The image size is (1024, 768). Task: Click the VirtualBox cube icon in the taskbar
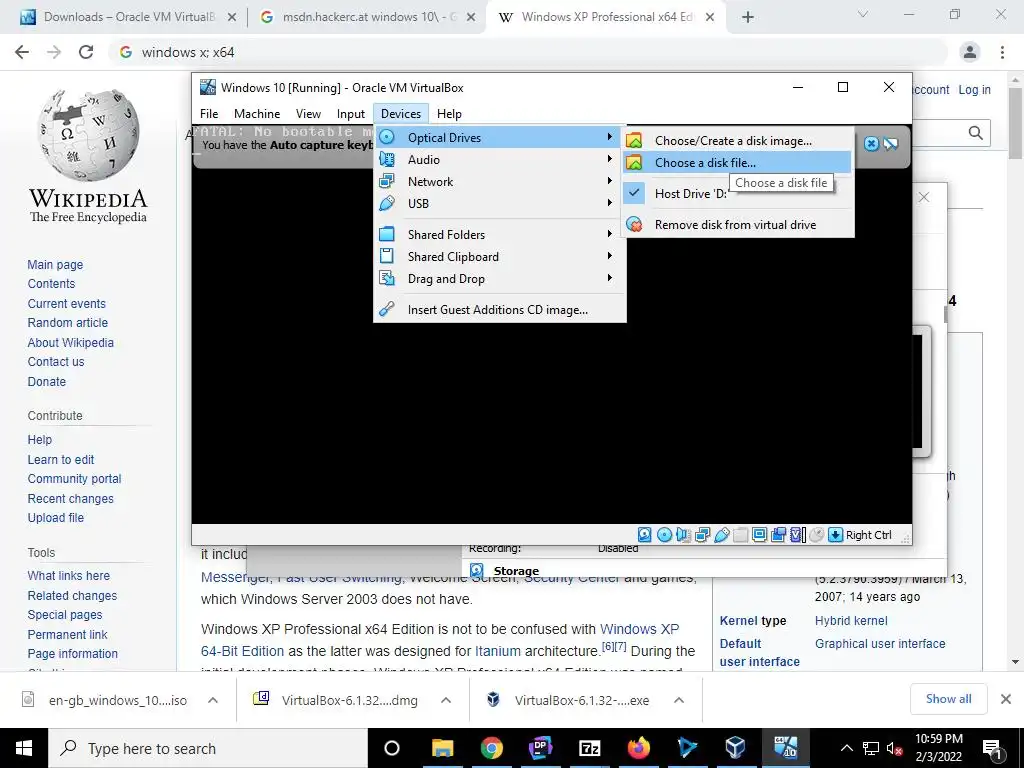(x=736, y=748)
